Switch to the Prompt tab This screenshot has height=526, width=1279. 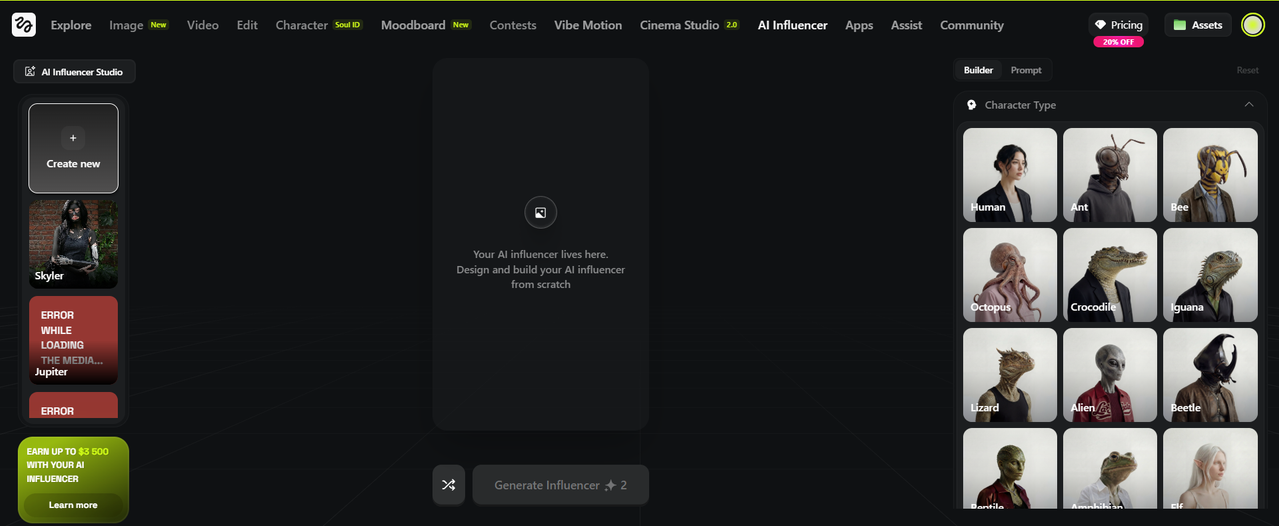pyautogui.click(x=1026, y=70)
